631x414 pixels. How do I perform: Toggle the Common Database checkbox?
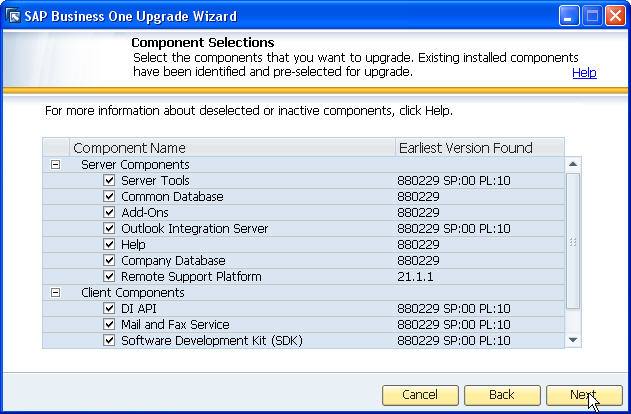109,196
